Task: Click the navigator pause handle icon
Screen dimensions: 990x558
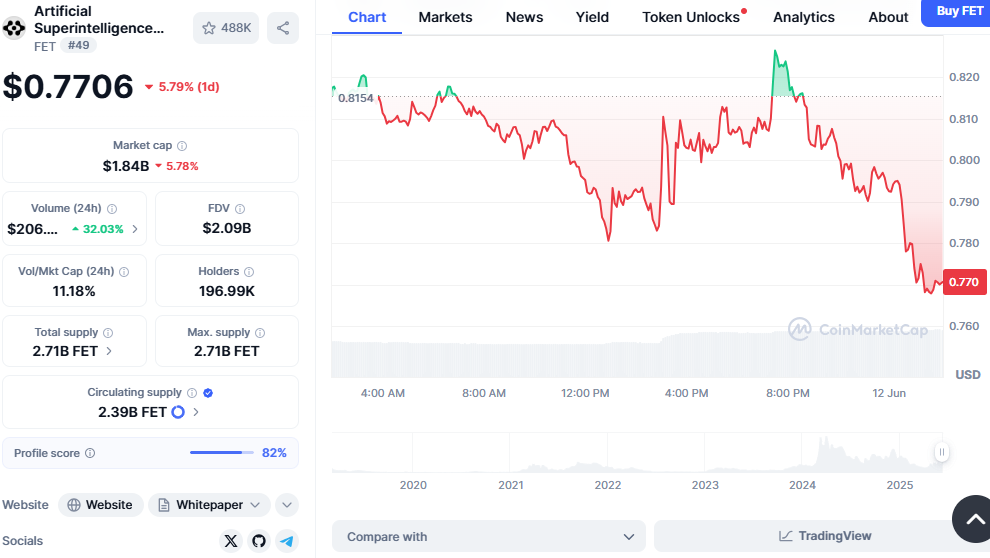Action: (x=941, y=452)
